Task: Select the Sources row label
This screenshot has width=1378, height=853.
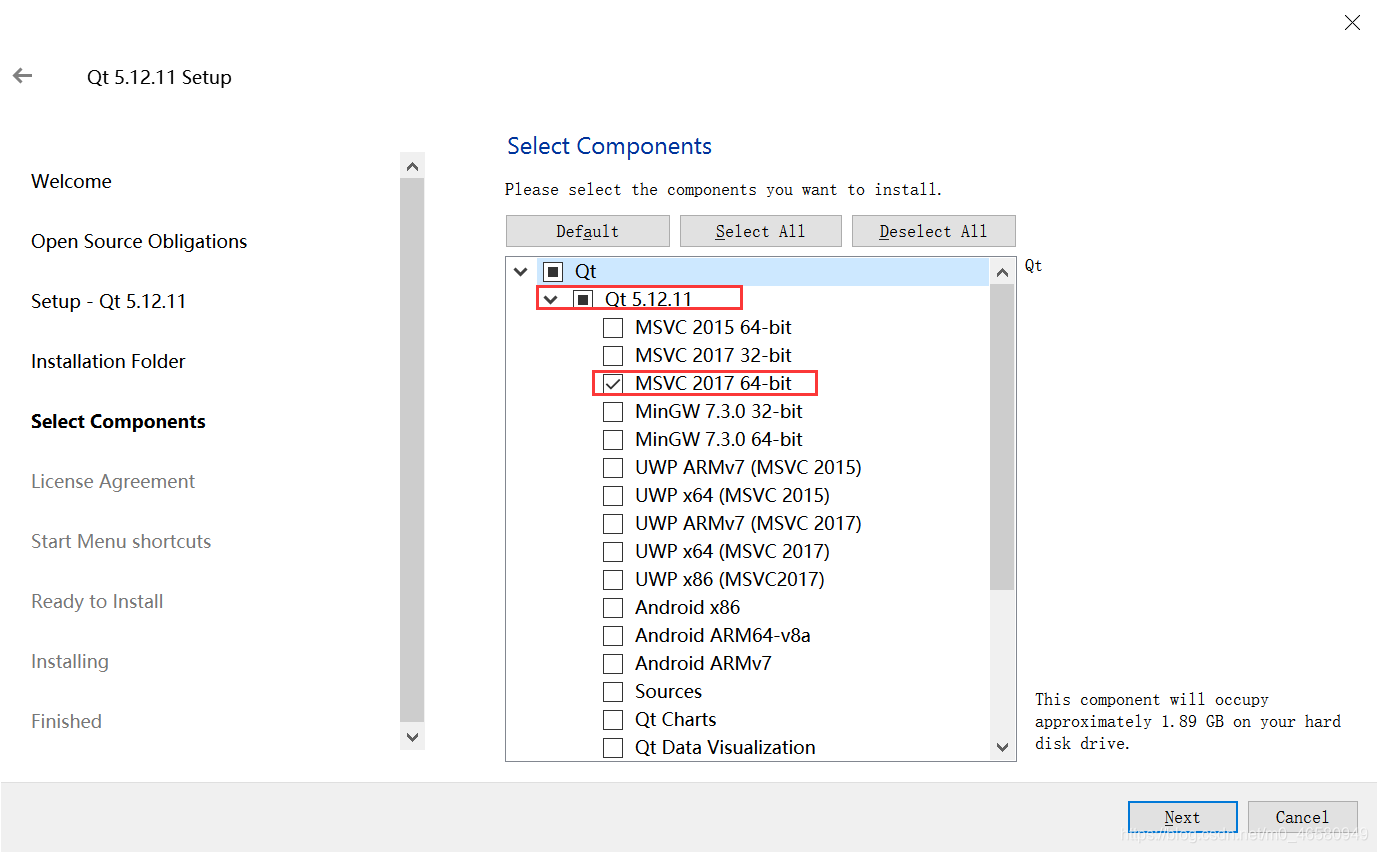Action: 668,691
